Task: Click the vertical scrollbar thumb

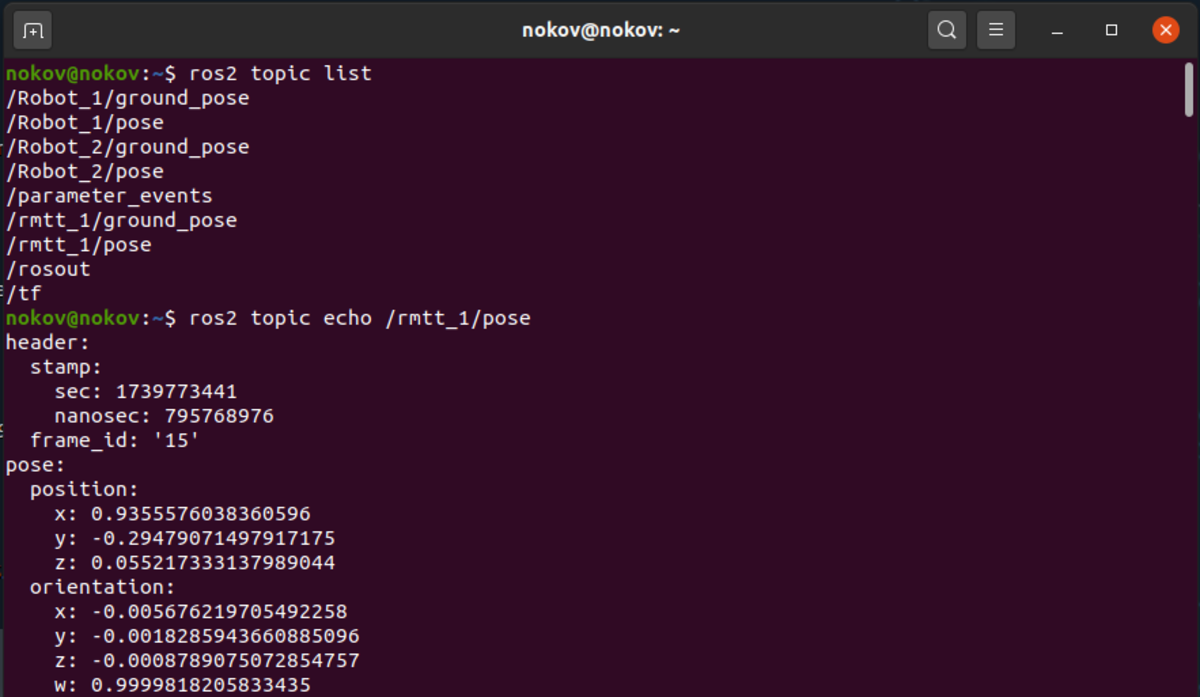Action: [1189, 90]
